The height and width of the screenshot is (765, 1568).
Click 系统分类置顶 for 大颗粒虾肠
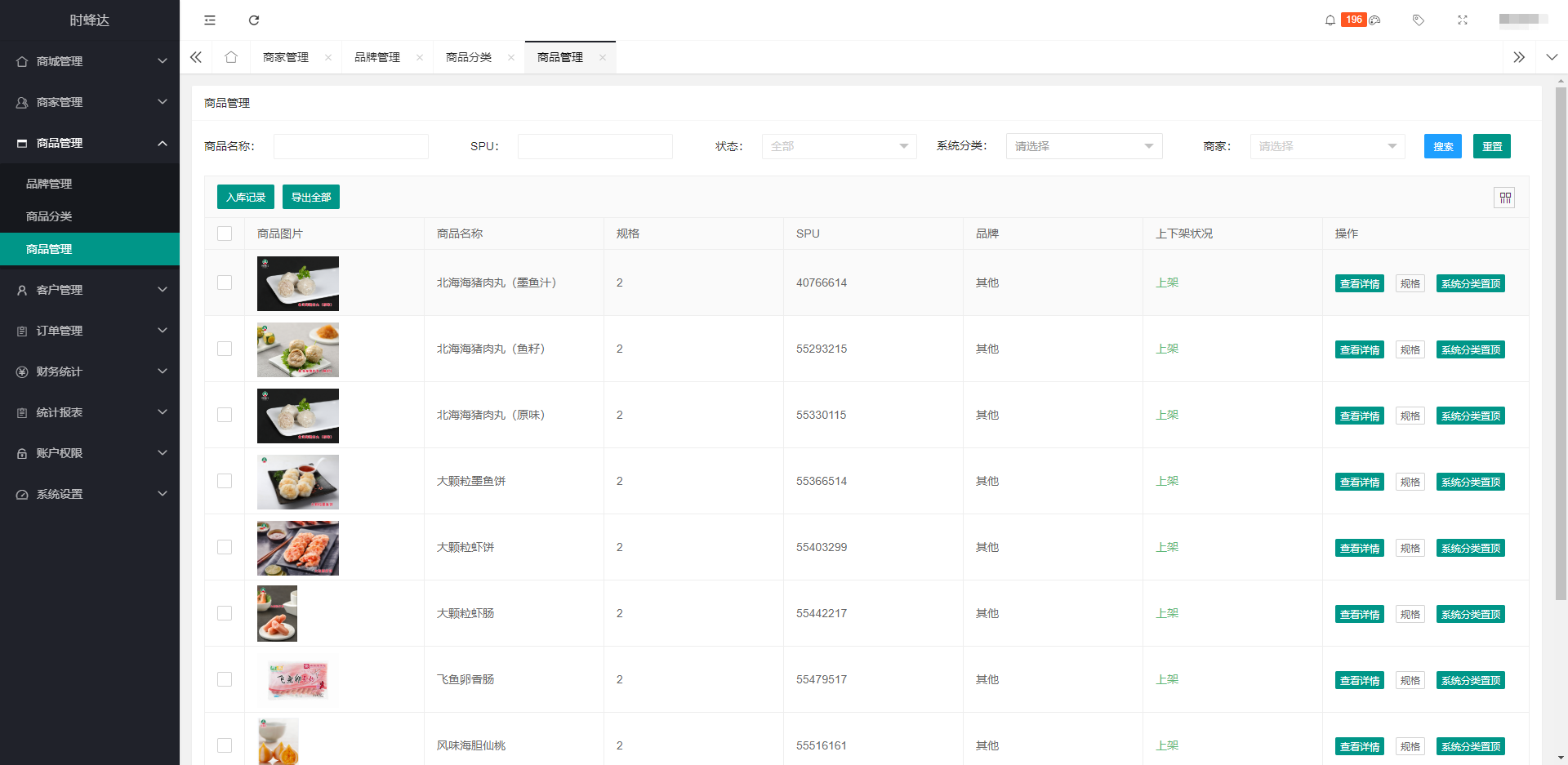1471,614
